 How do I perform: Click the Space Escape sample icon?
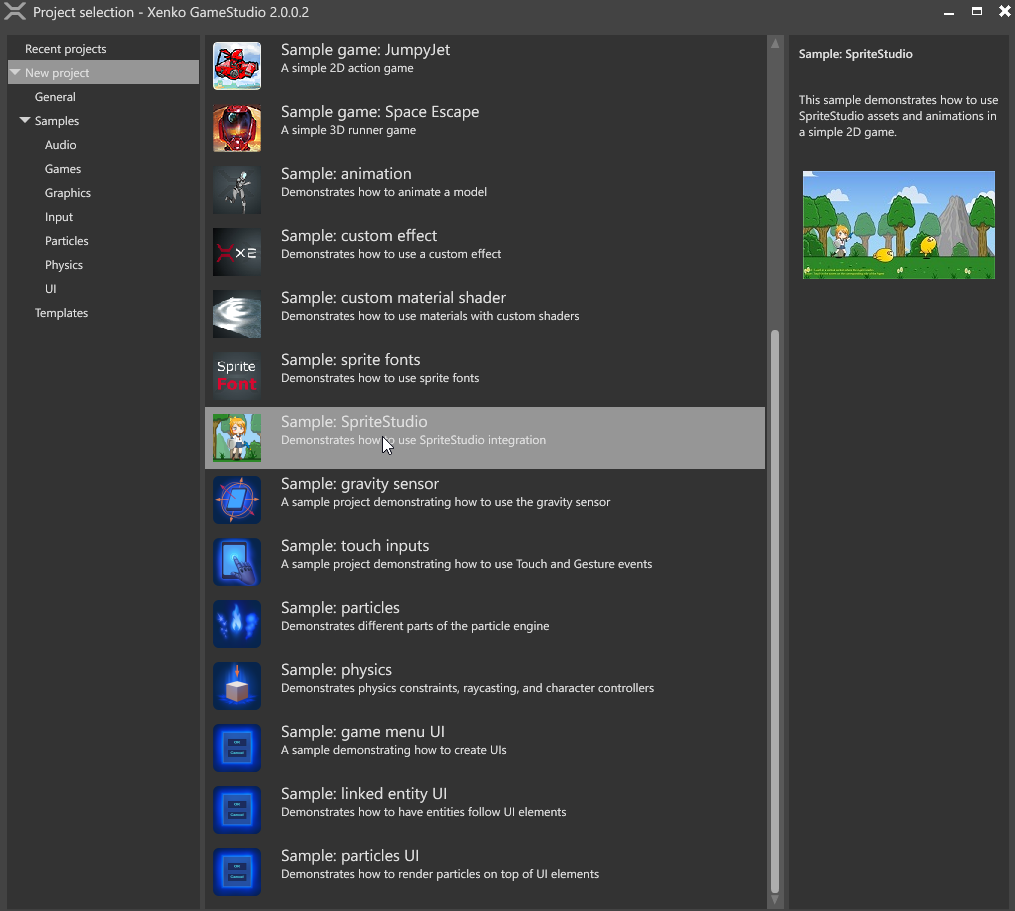click(x=237, y=128)
